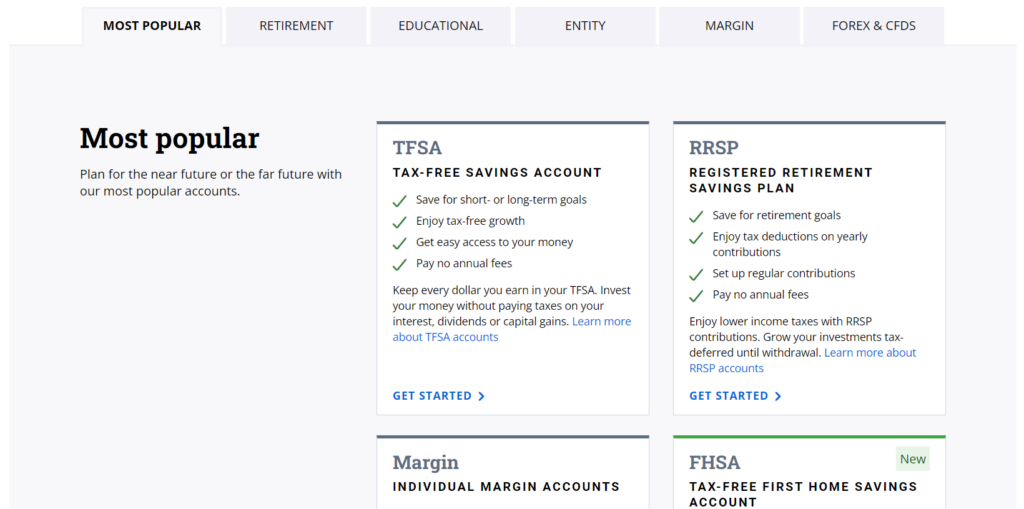Go to Forex & CFDs tab
Screen dimensions: 1024x509
(873, 26)
